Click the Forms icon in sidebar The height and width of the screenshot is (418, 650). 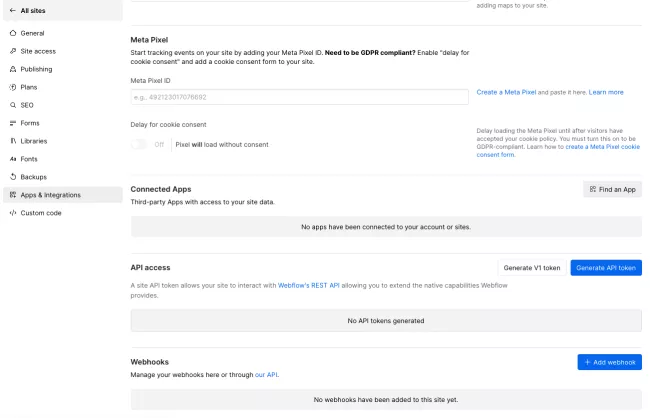pyautogui.click(x=13, y=123)
